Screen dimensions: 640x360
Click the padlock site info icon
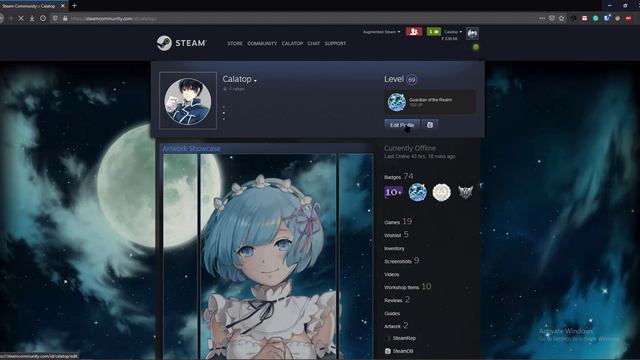point(65,18)
